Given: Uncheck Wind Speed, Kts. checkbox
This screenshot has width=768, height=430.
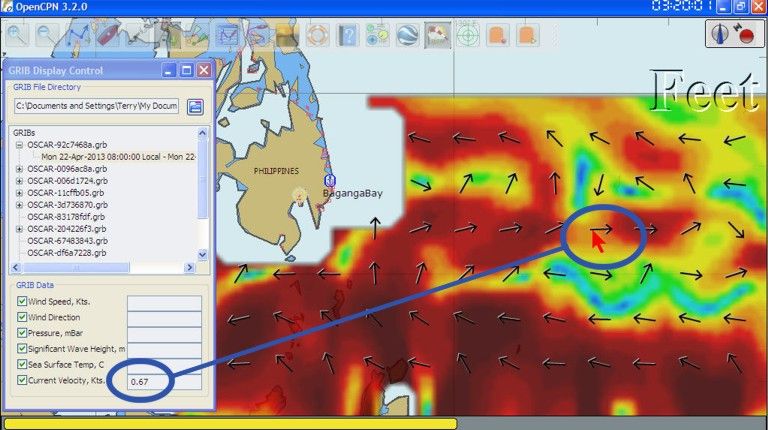Looking at the screenshot, I should pyautogui.click(x=23, y=302).
